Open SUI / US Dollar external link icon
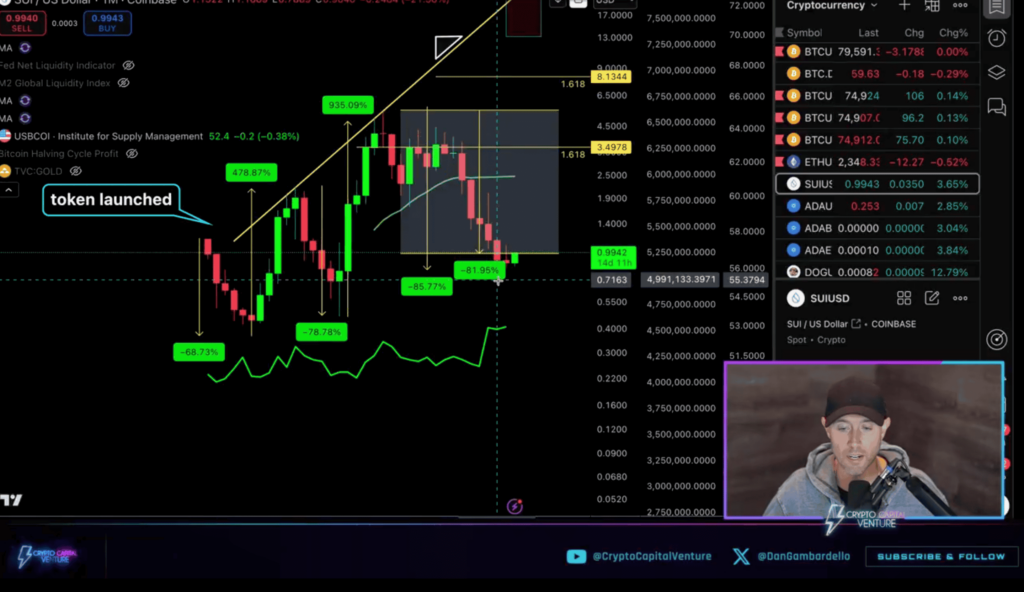The image size is (1024, 592). click(x=856, y=324)
